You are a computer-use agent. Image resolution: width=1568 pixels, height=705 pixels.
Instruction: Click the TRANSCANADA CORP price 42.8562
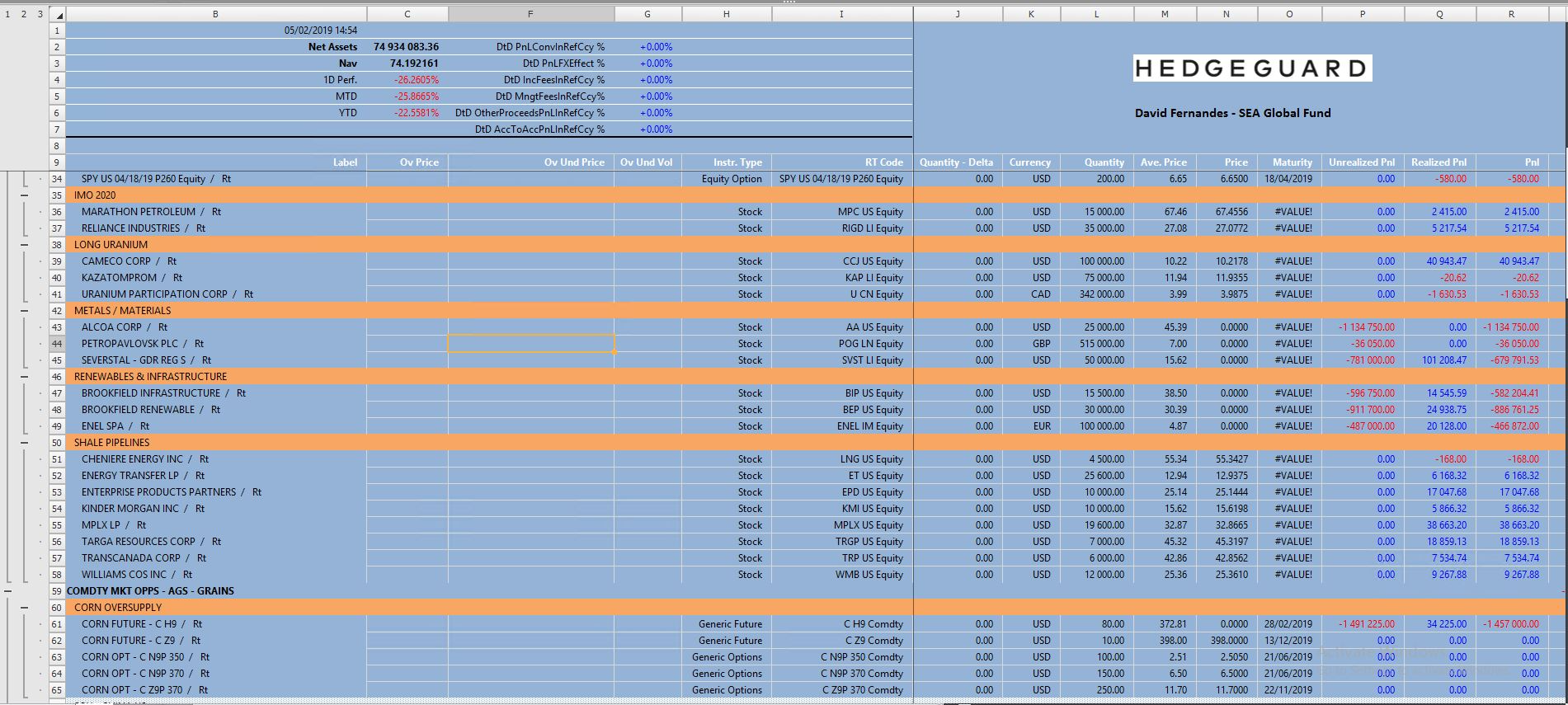click(x=1226, y=558)
